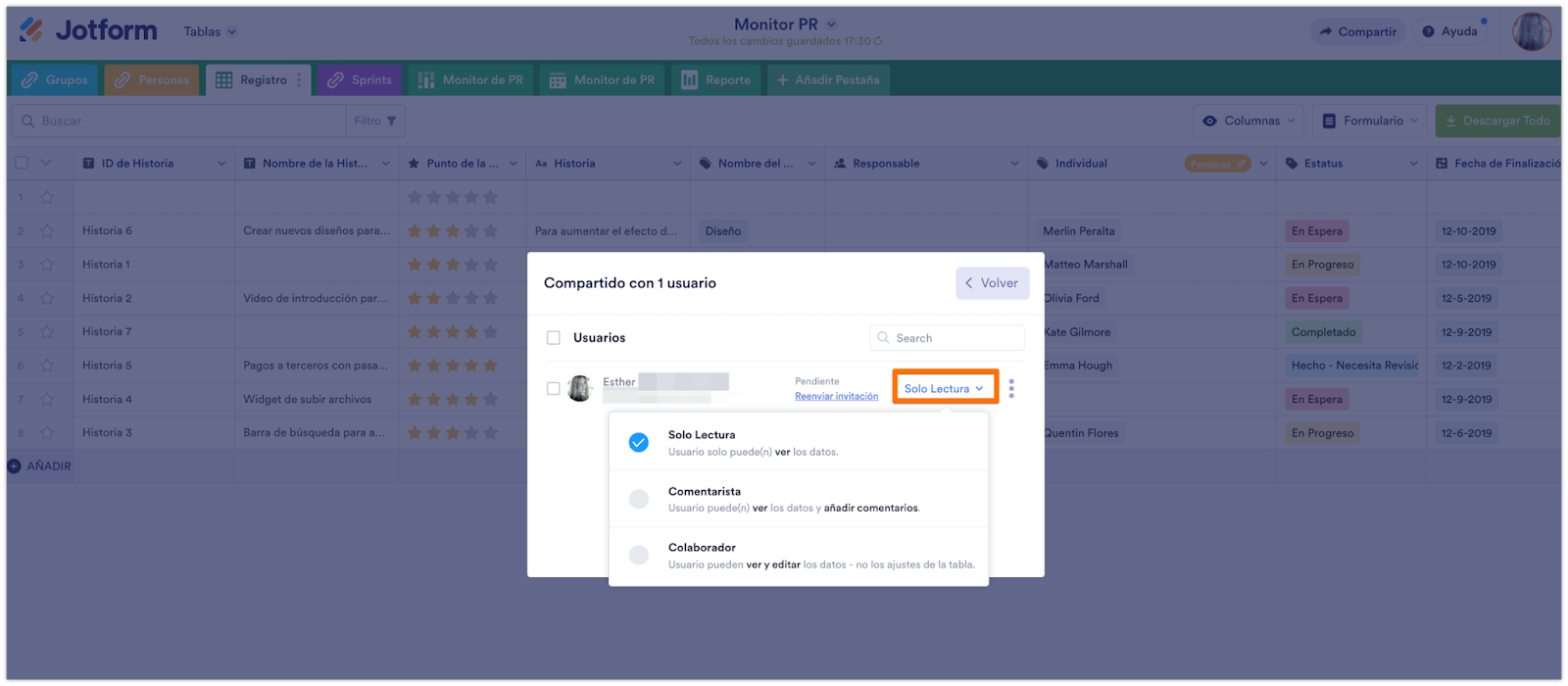Toggle the Usuarios select-all checkbox
This screenshot has height=686, width=1568.
point(554,338)
